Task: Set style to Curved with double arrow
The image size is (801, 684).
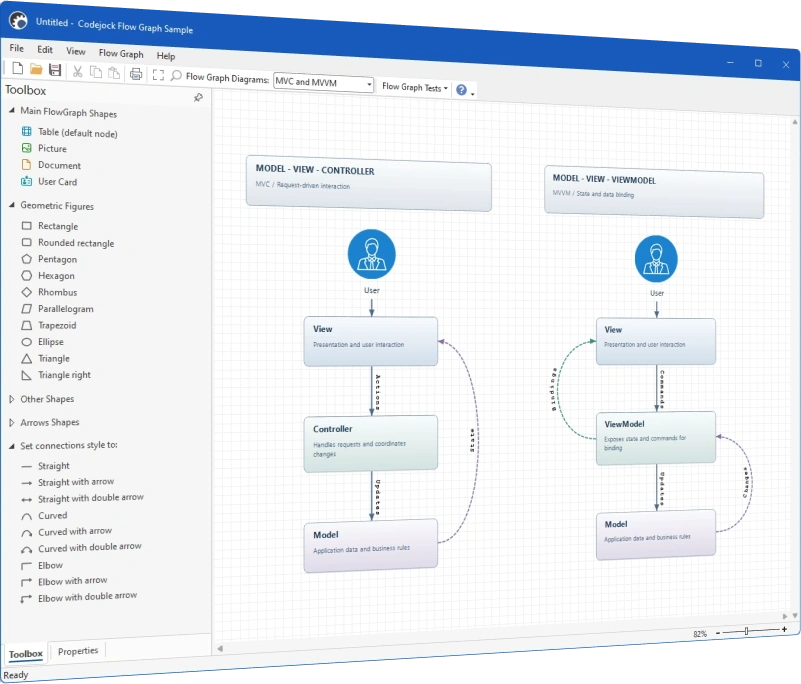Action: (81, 548)
